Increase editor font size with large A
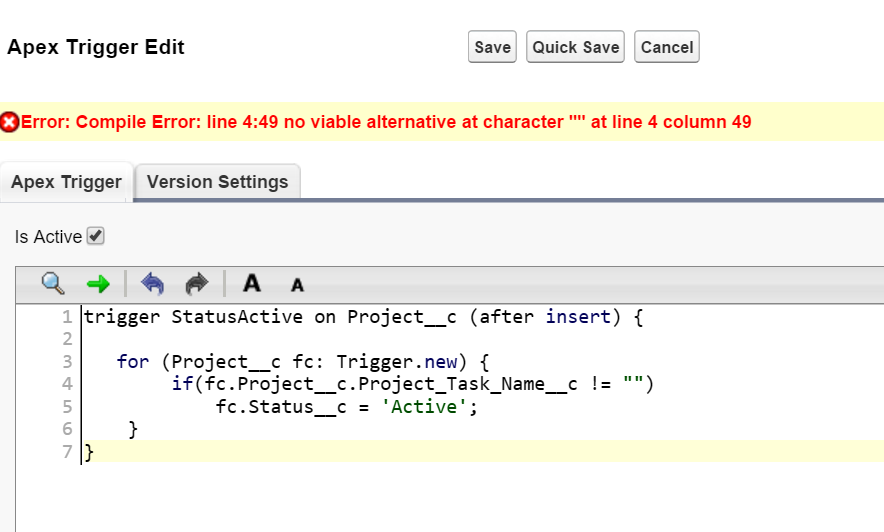 tap(252, 283)
